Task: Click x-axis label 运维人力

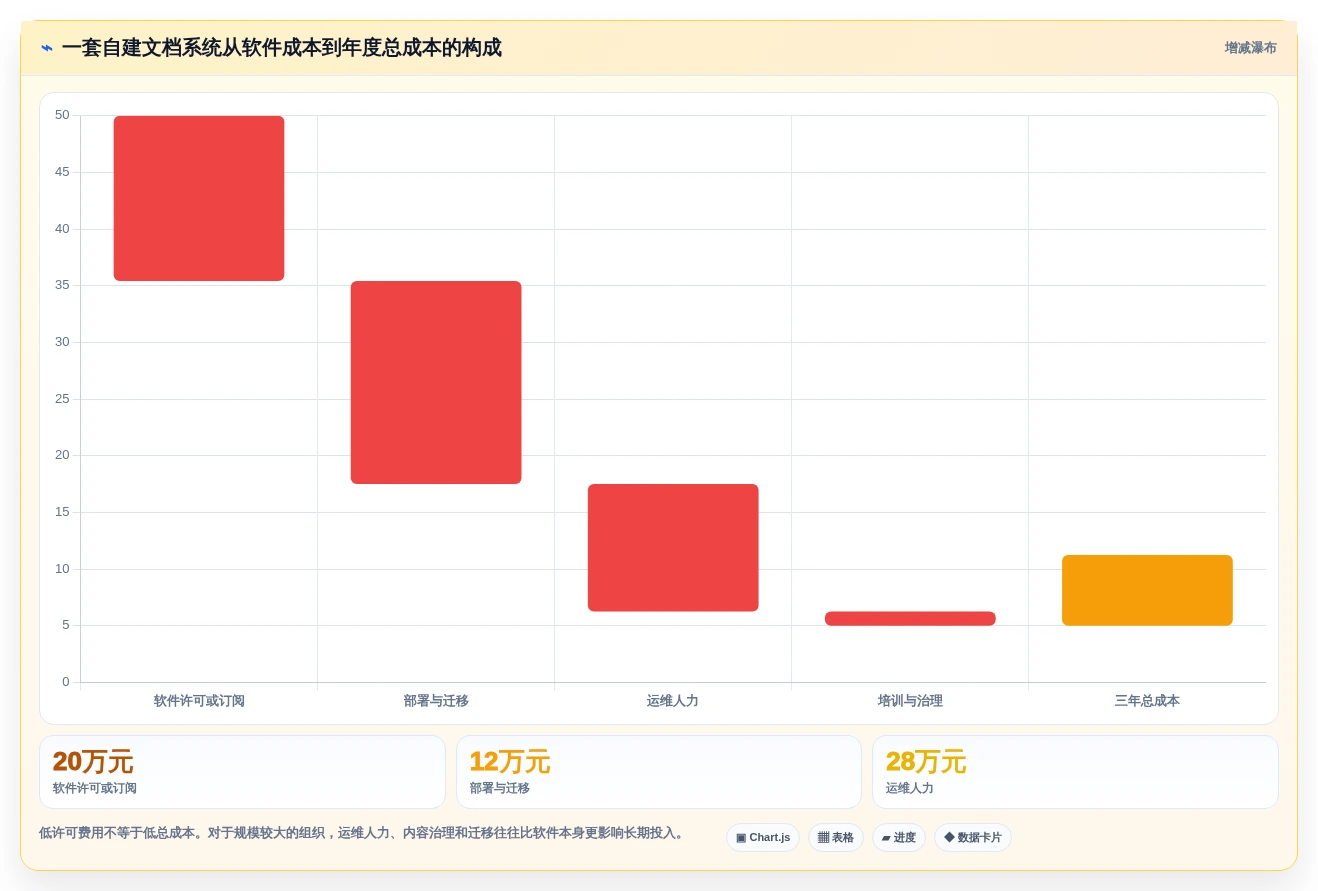Action: click(673, 701)
